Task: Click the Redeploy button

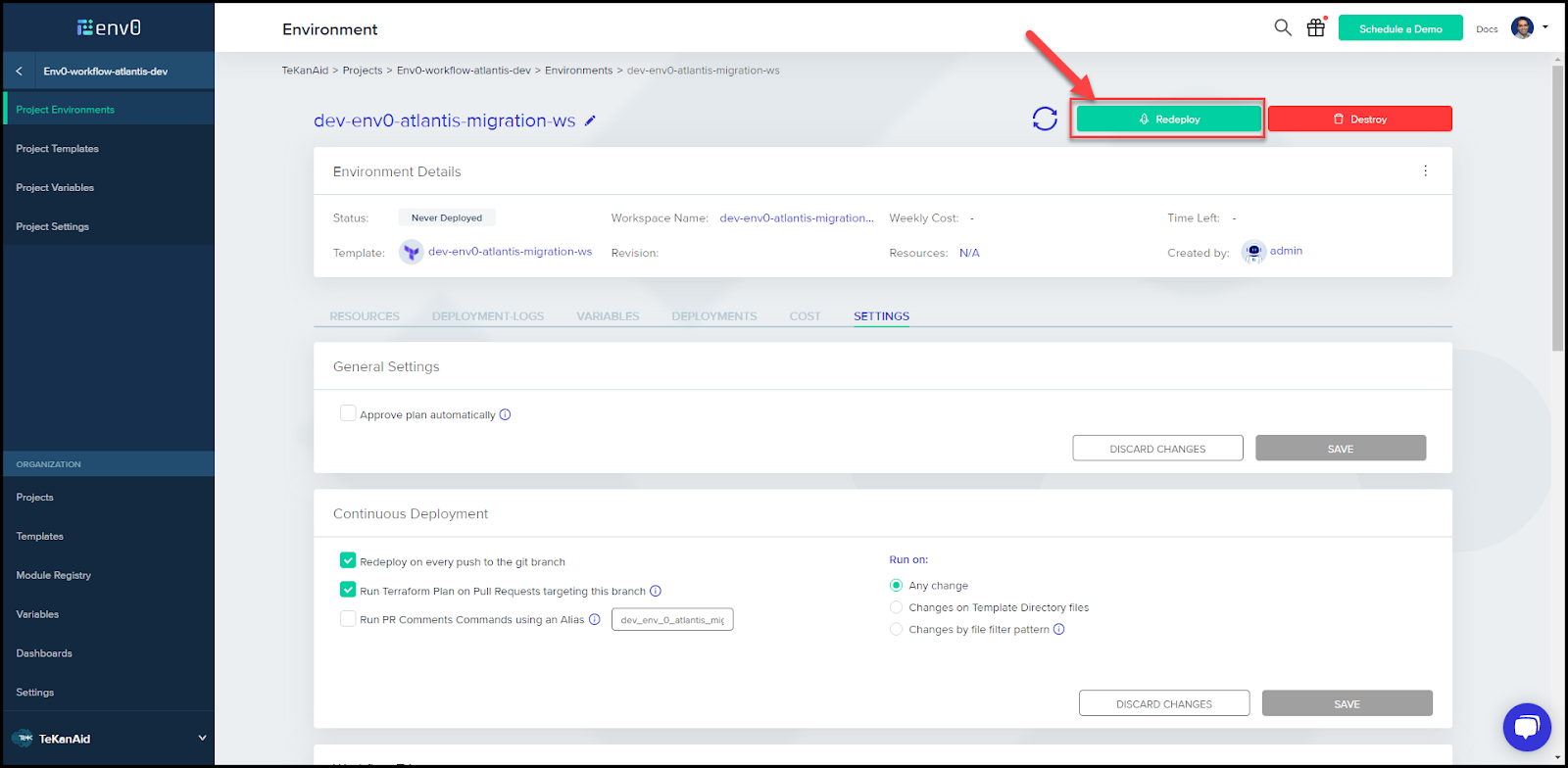Action: click(x=1168, y=119)
